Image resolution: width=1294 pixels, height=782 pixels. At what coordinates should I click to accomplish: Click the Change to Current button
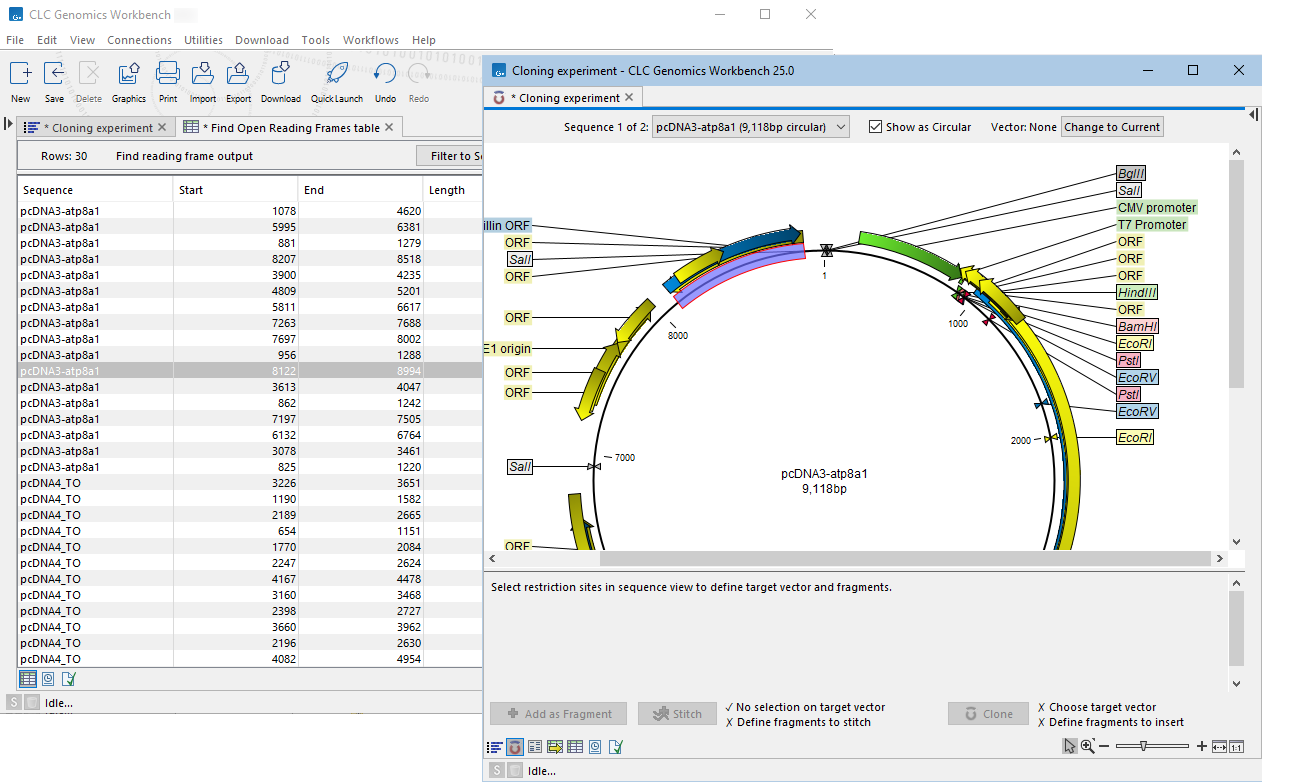tap(1111, 126)
